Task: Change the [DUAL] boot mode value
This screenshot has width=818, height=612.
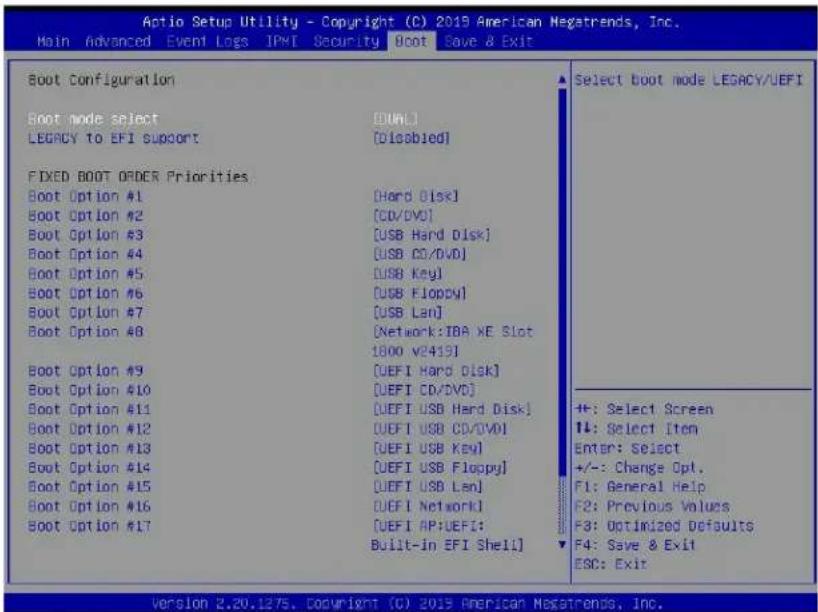Action: pyautogui.click(x=395, y=119)
